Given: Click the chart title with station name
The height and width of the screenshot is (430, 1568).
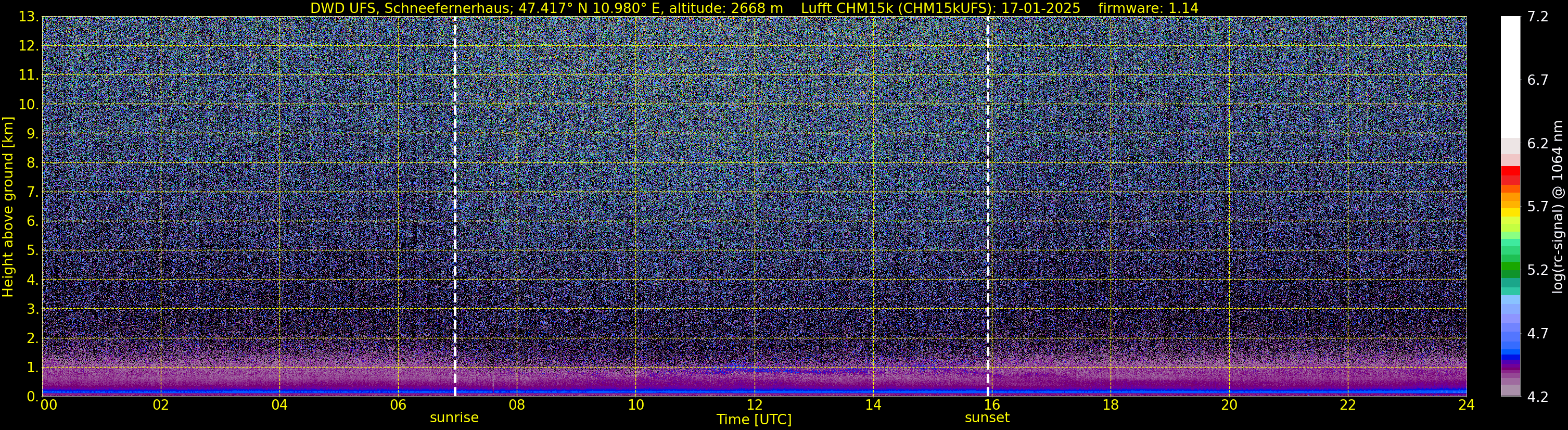Looking at the screenshot, I should [754, 8].
